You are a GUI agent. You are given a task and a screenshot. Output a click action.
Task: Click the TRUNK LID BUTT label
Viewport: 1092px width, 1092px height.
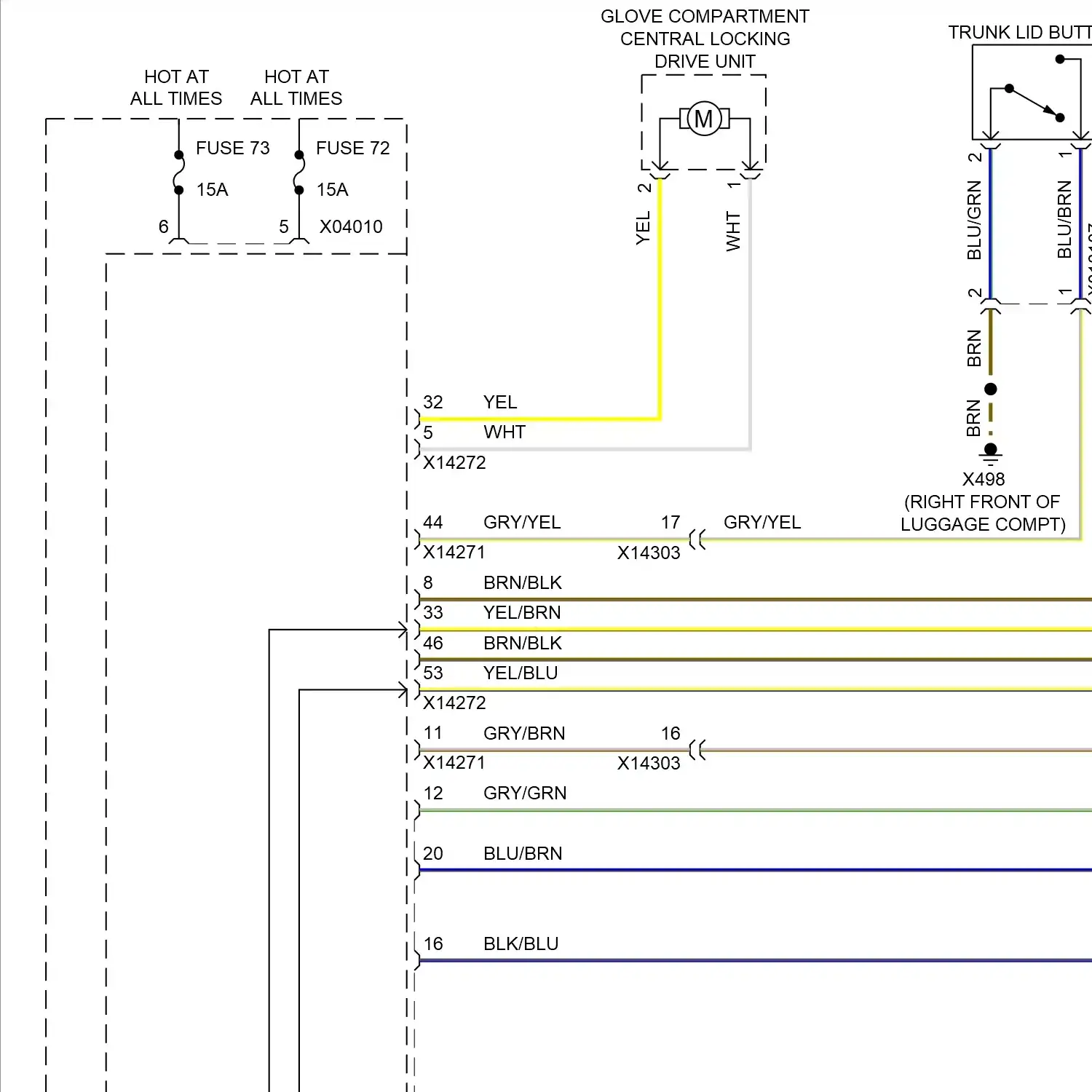pos(1019,32)
